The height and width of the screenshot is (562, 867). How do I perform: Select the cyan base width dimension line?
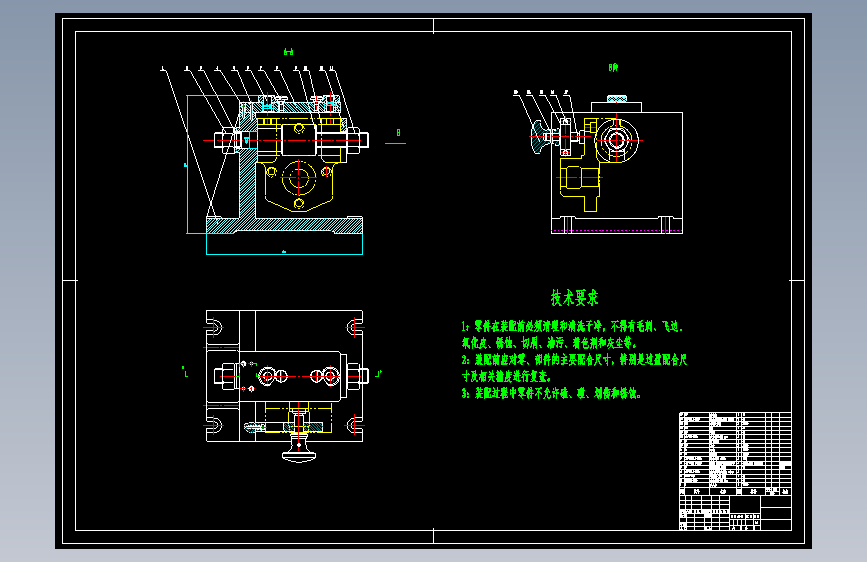pos(284,254)
